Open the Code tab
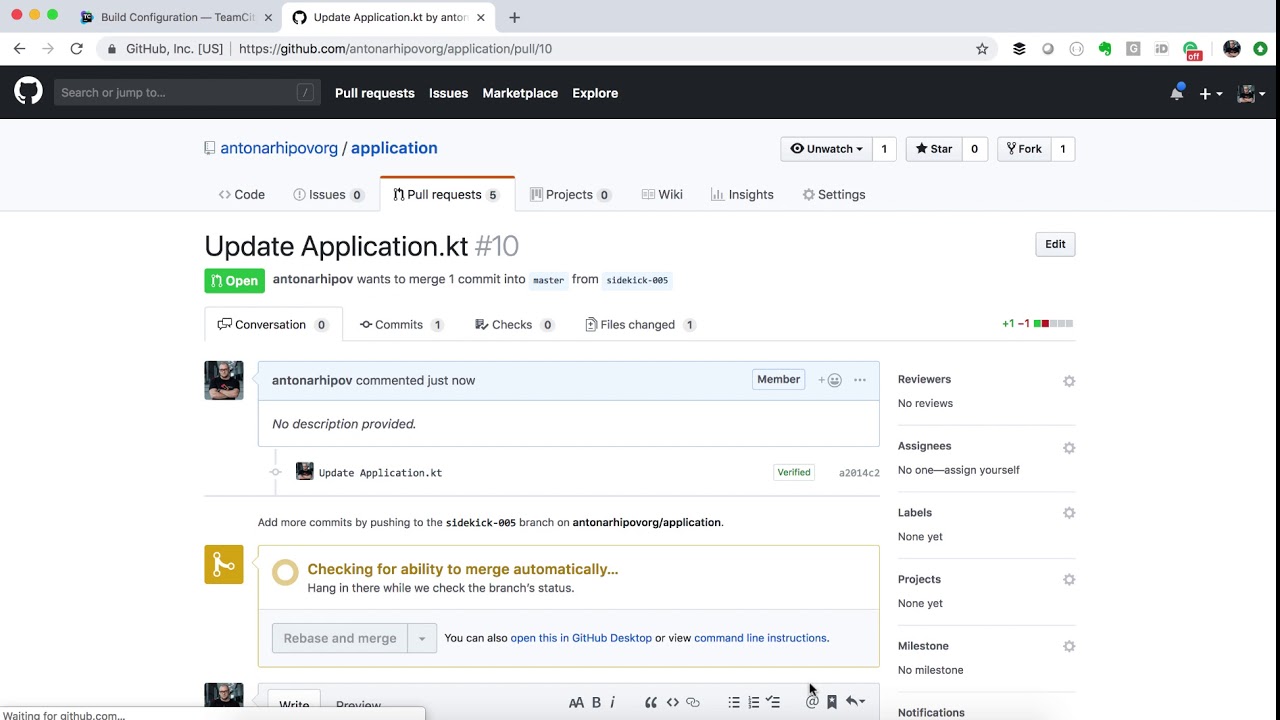This screenshot has height=720, width=1280. [242, 194]
